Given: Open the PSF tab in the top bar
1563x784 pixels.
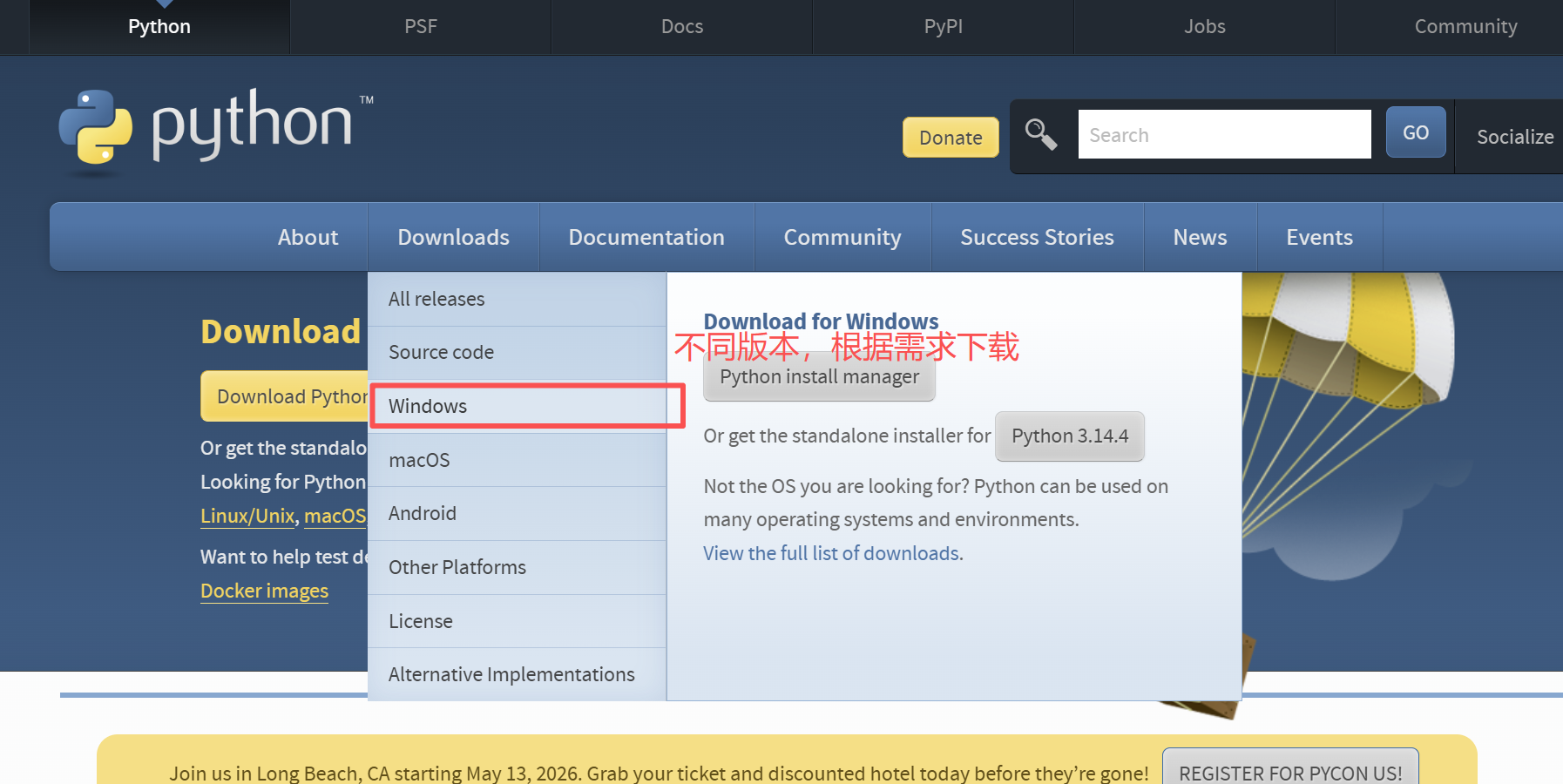Looking at the screenshot, I should (x=421, y=27).
